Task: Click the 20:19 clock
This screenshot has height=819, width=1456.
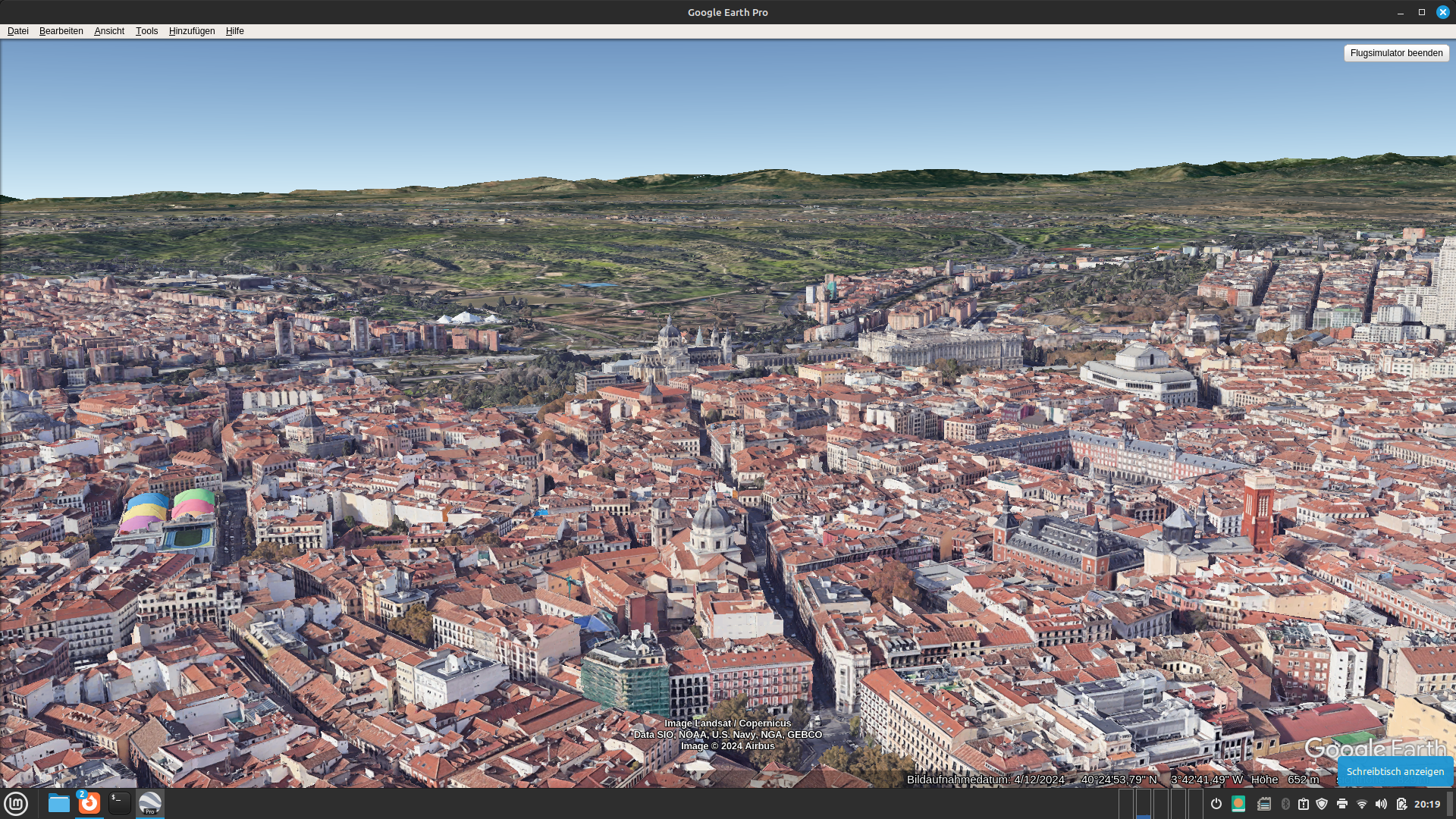Action: point(1426,804)
